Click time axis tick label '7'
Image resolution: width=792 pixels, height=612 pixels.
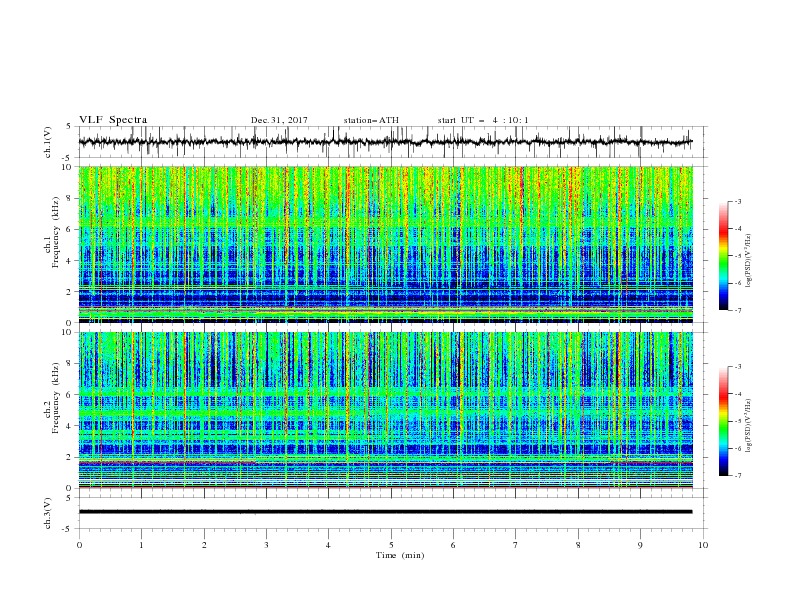(x=516, y=545)
